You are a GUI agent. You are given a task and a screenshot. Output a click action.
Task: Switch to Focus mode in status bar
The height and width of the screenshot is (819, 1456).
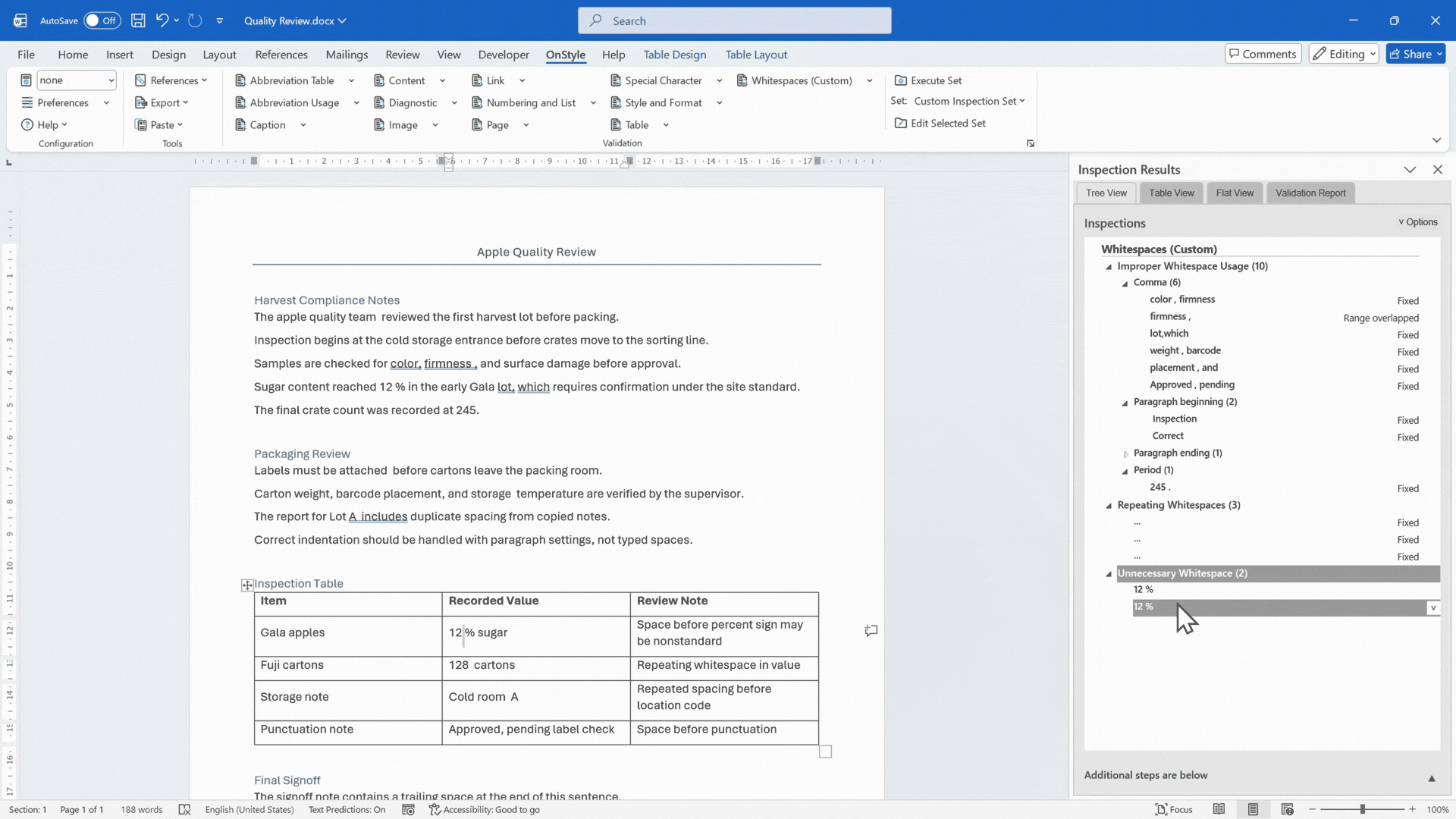click(1173, 809)
